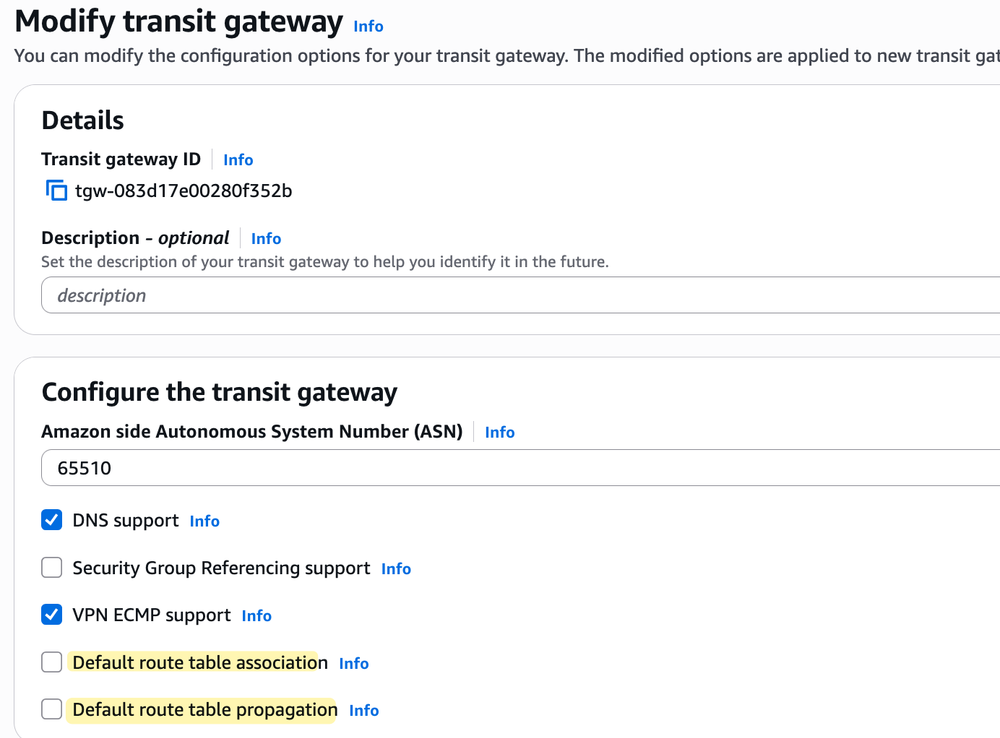Viewport: 1000px width, 738px height.
Task: View Info for VPN ECMP support
Action: coord(256,615)
